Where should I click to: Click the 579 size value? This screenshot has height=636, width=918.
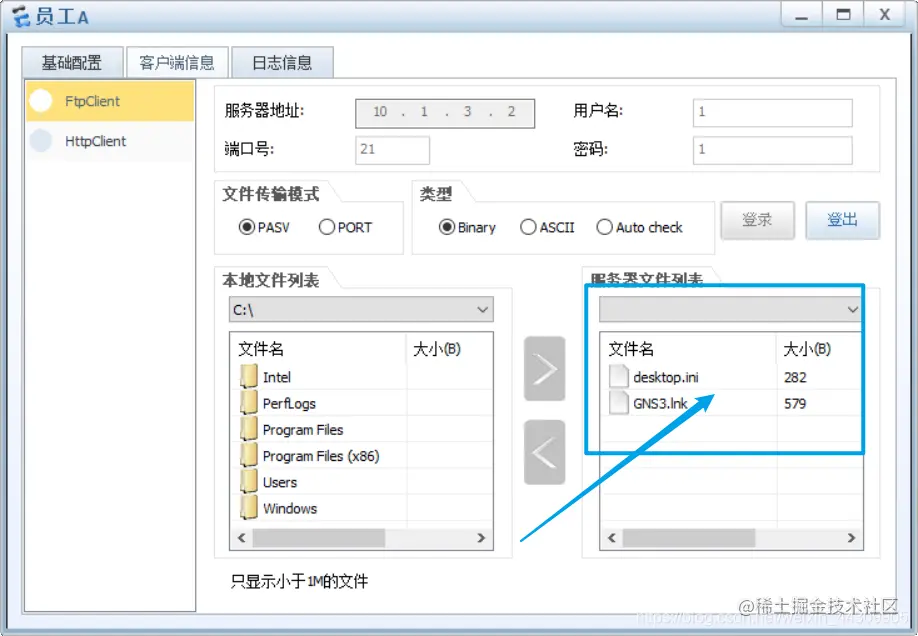(x=795, y=404)
